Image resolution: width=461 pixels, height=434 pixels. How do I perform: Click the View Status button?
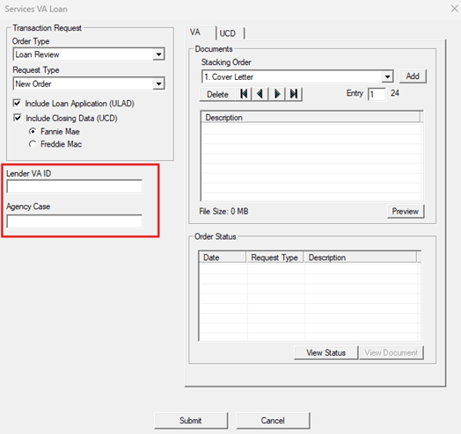coord(326,353)
